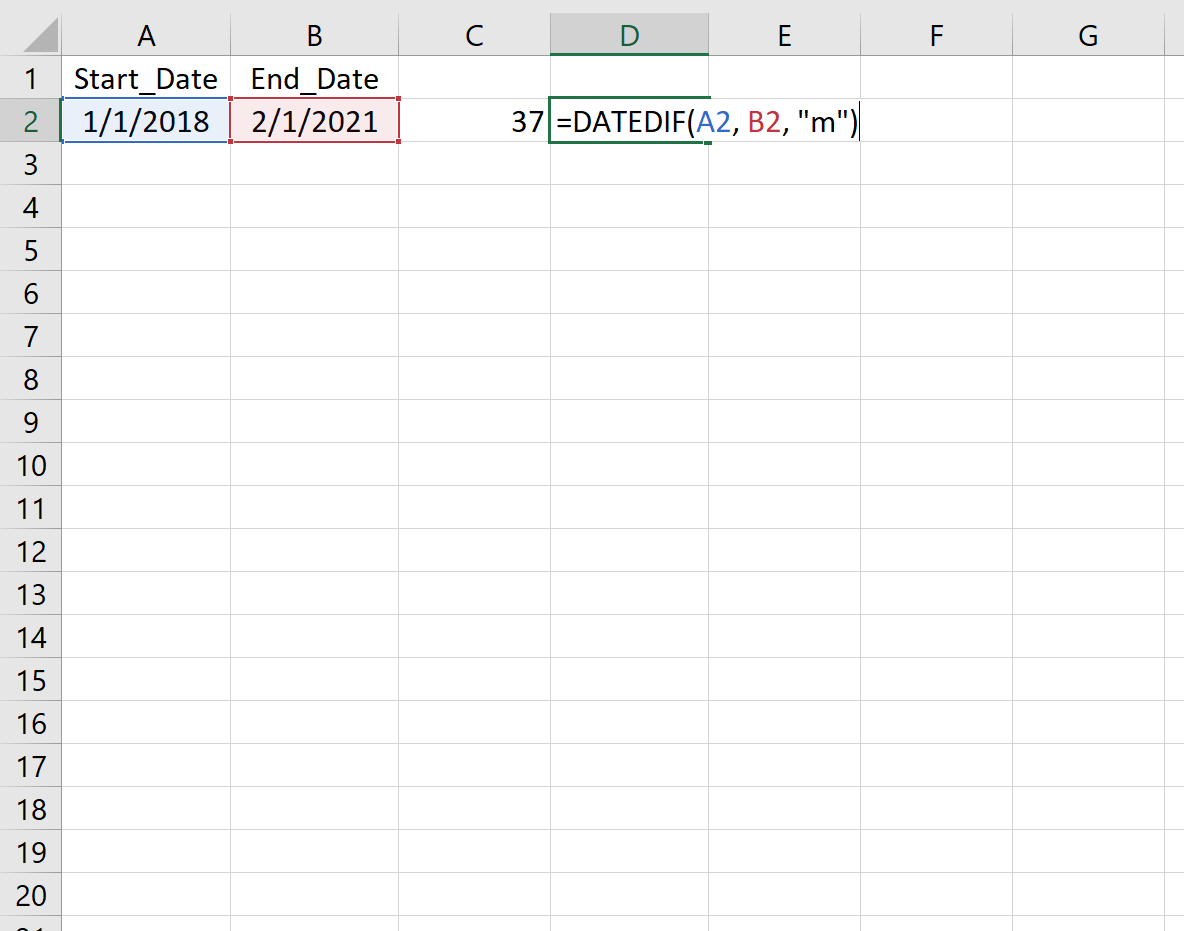Select column A header
Screen dimensions: 1184x931
(146, 34)
